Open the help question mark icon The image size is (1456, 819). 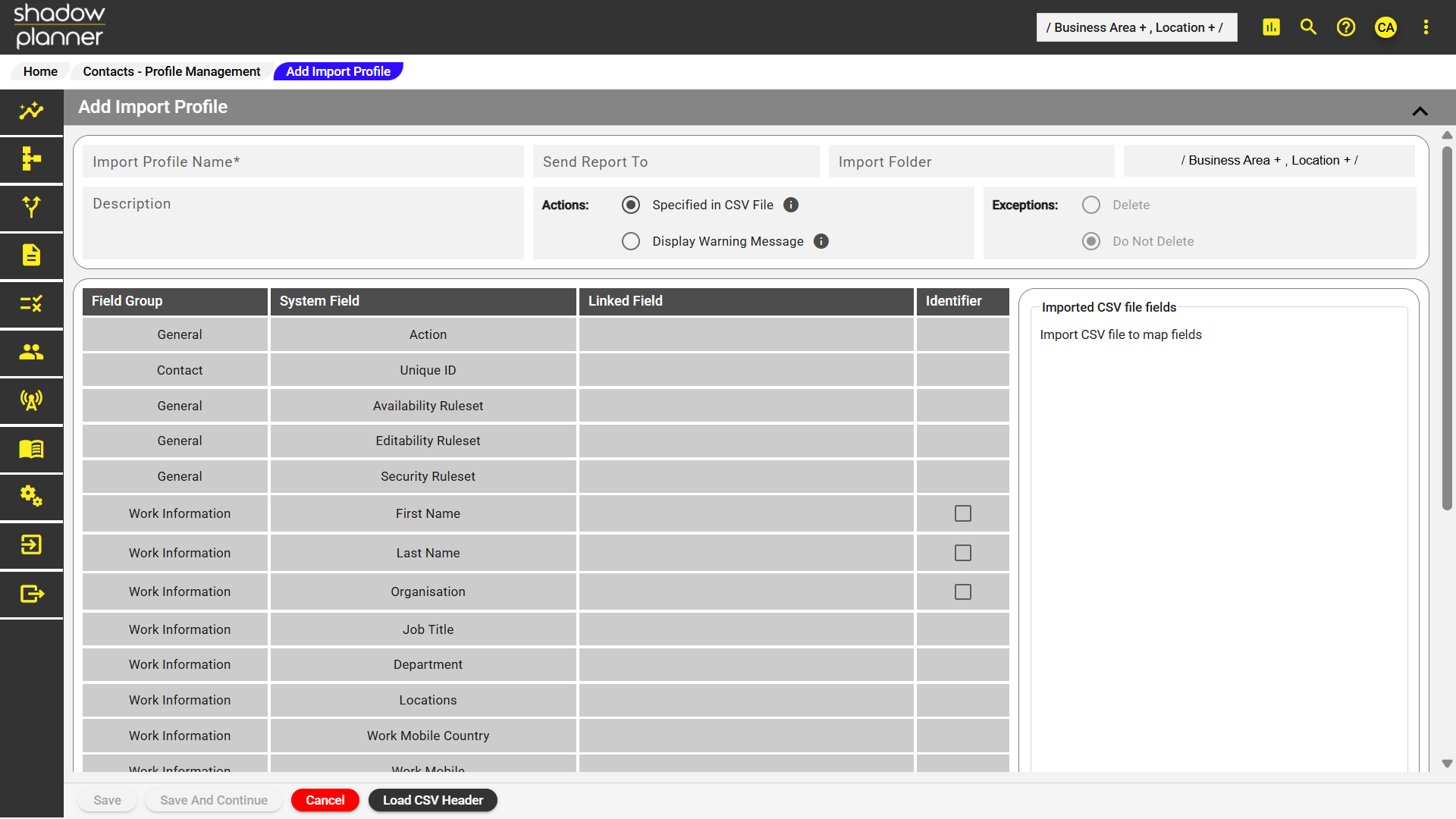pos(1346,27)
